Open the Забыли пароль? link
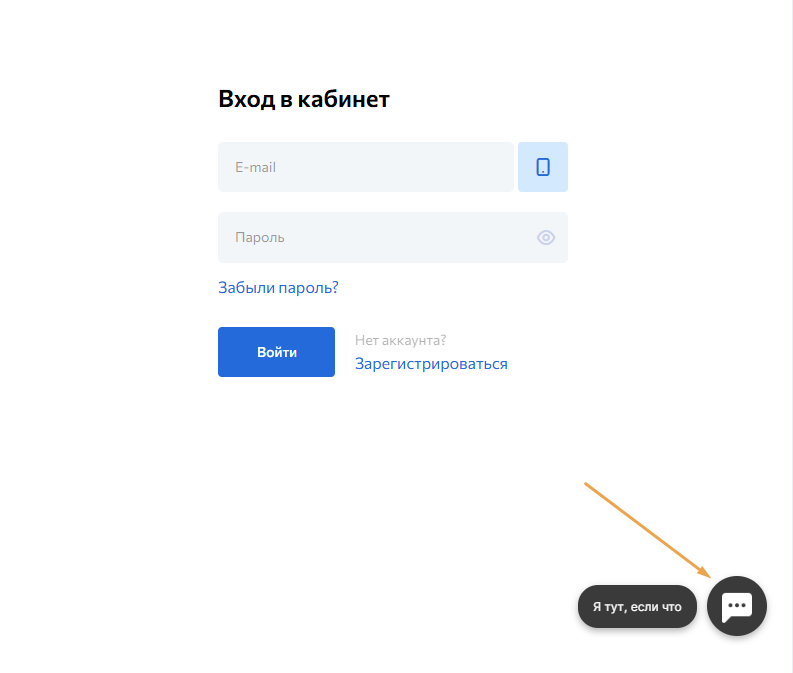The image size is (793, 673). point(278,288)
